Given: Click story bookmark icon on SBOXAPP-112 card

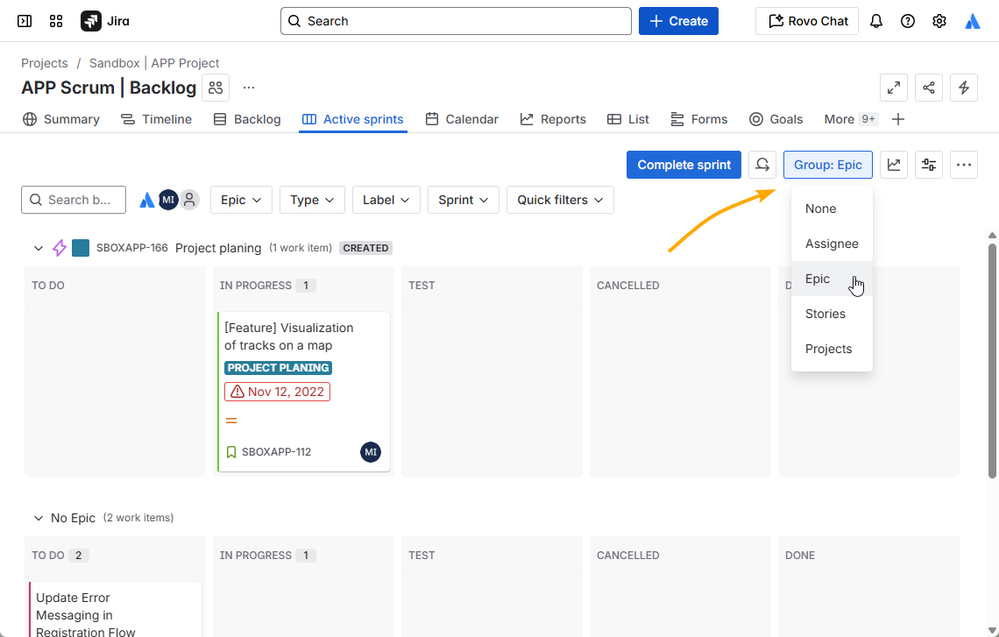Looking at the screenshot, I should click(231, 452).
